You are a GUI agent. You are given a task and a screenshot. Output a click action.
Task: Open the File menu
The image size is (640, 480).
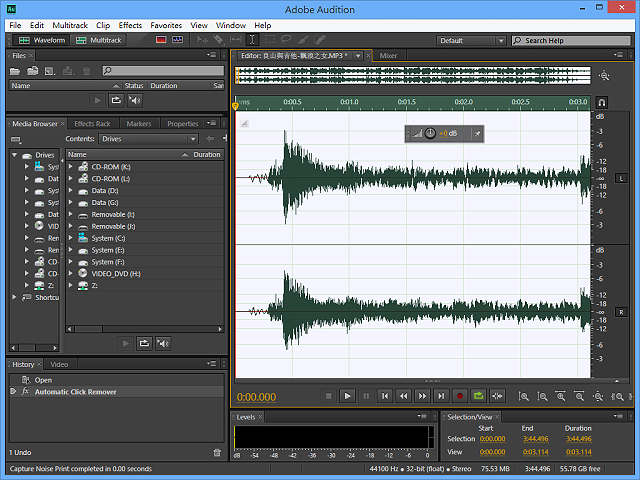coord(15,25)
